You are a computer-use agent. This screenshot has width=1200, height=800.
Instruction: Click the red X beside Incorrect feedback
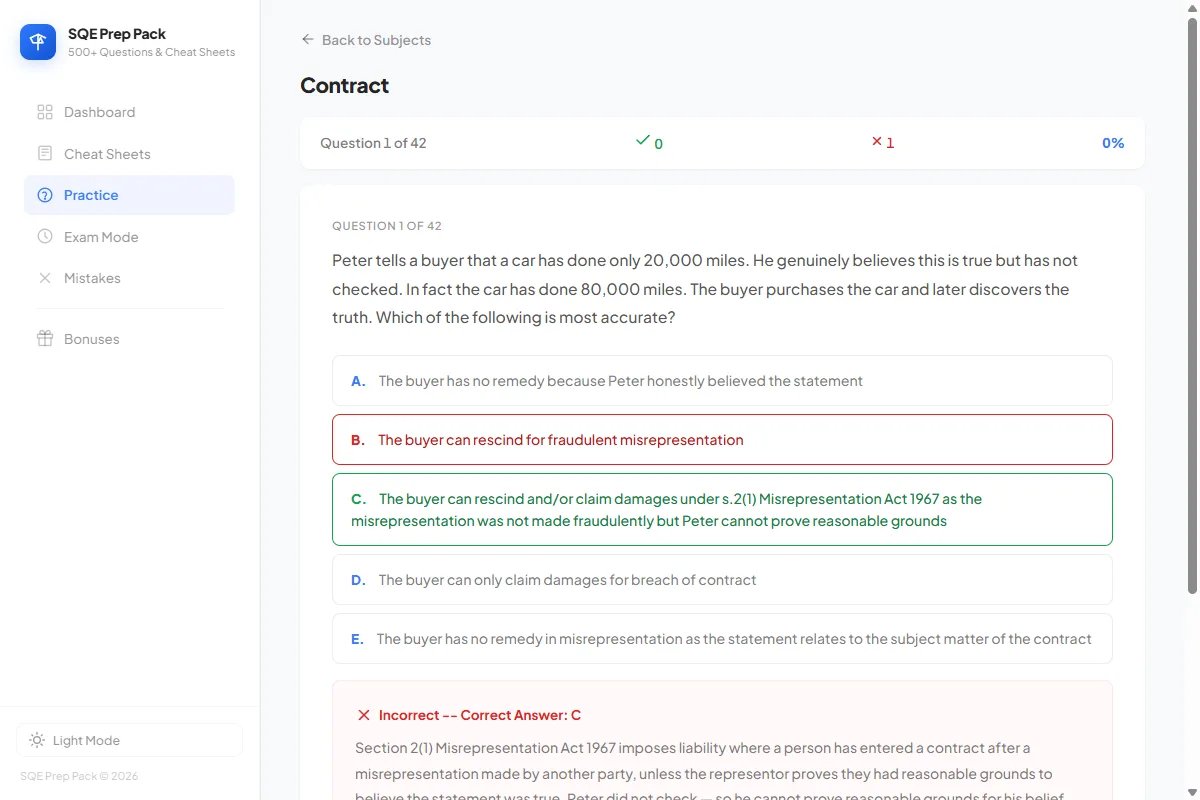coord(364,715)
